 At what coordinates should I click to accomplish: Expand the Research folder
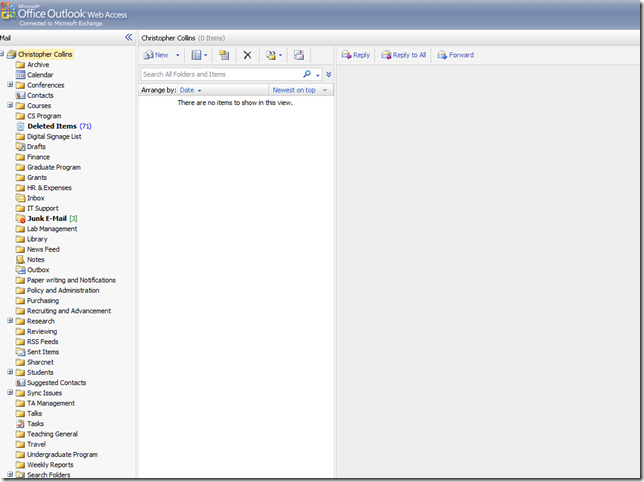point(10,321)
